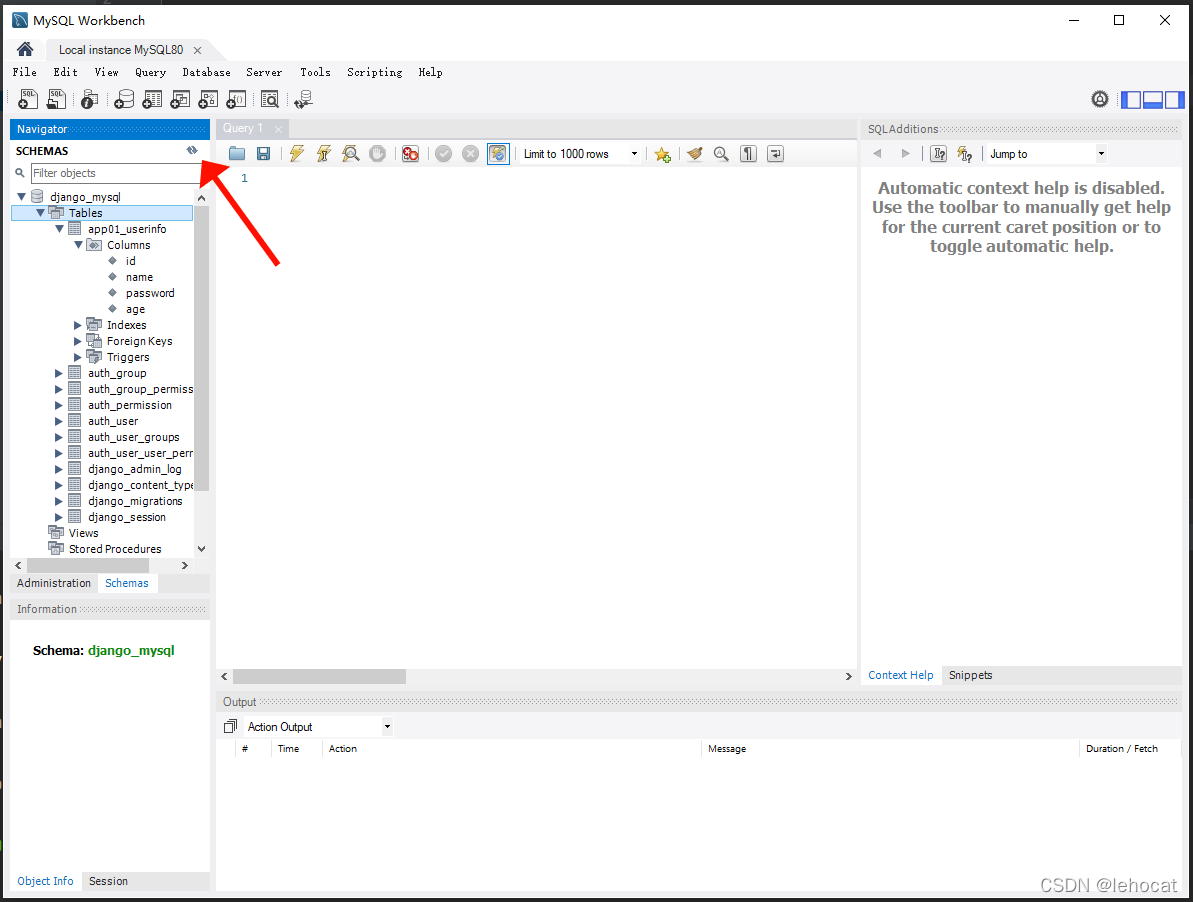Screen dimensions: 1193x902
Task: Open SQL script file in main toolbar
Action: click(x=56, y=99)
